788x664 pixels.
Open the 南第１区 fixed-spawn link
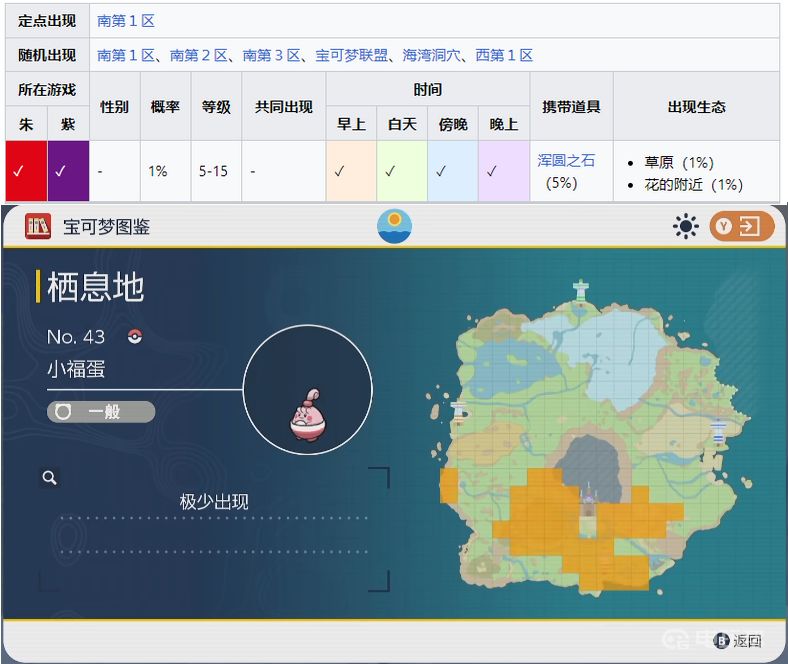pyautogui.click(x=126, y=21)
